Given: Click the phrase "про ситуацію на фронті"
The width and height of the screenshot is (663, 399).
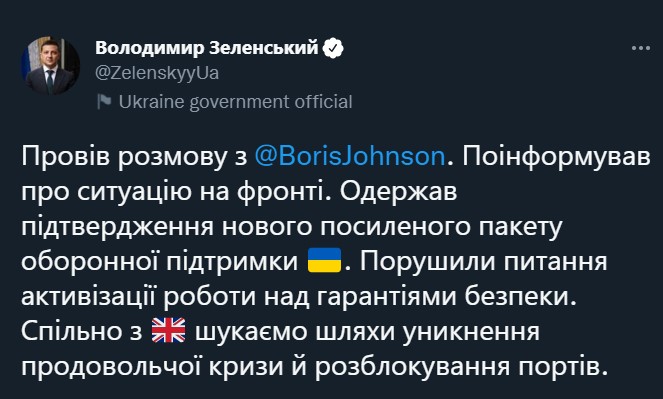Looking at the screenshot, I should point(171,192).
